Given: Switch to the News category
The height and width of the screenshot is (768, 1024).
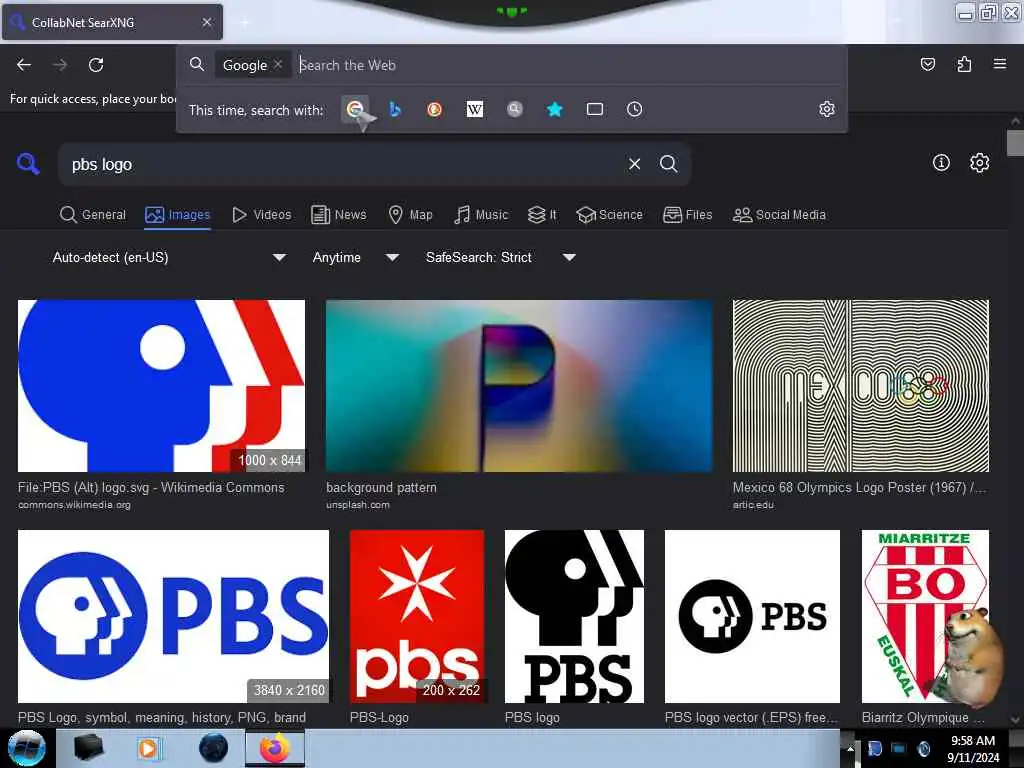Looking at the screenshot, I should [x=338, y=214].
